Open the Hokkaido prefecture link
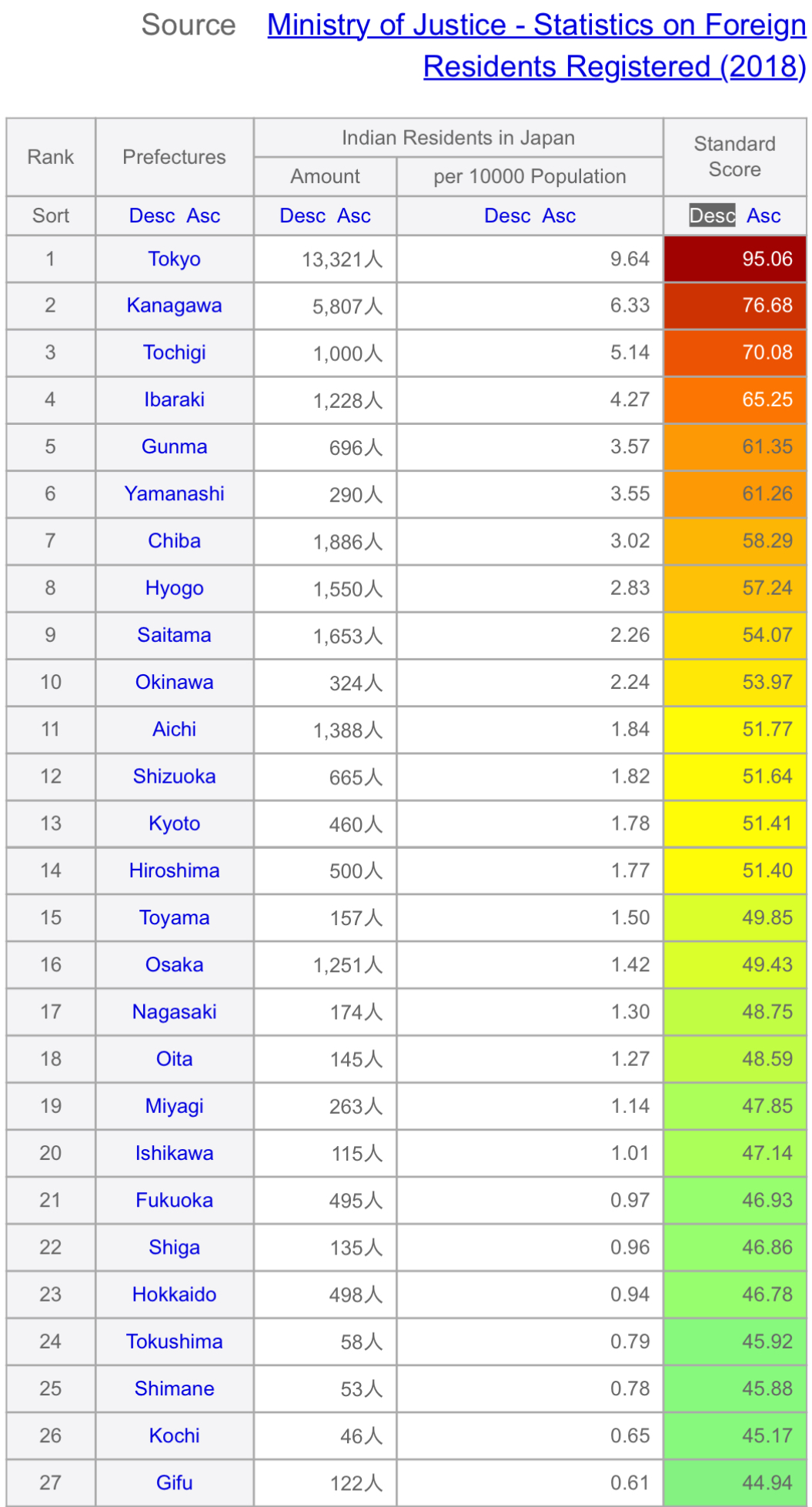 pyautogui.click(x=175, y=1295)
